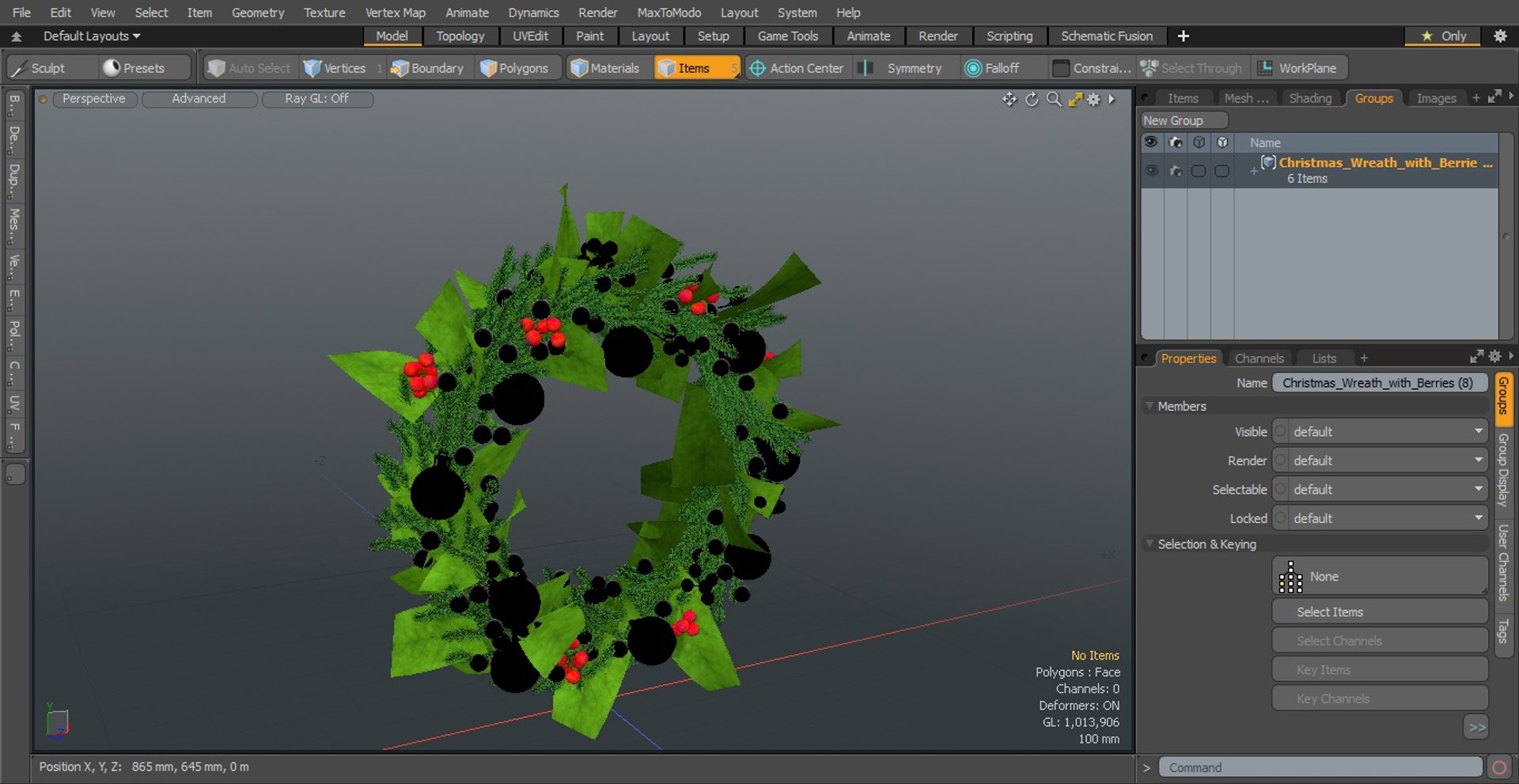Switch to Polygons selection mode
This screenshot has height=784, width=1519.
(515, 68)
